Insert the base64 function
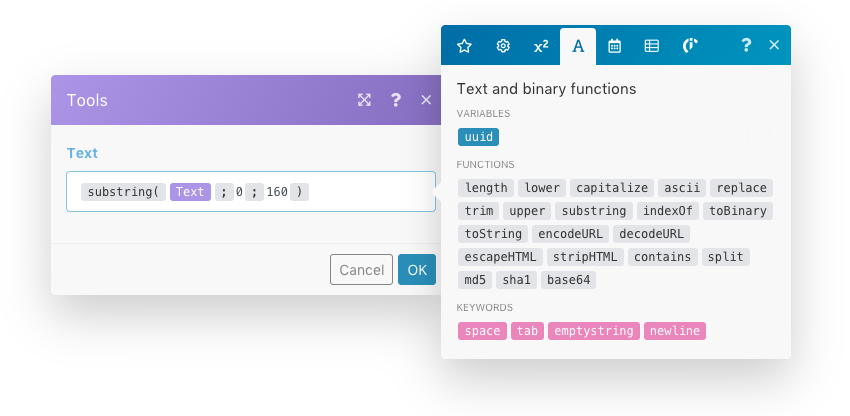The width and height of the screenshot is (850, 416). point(570,280)
